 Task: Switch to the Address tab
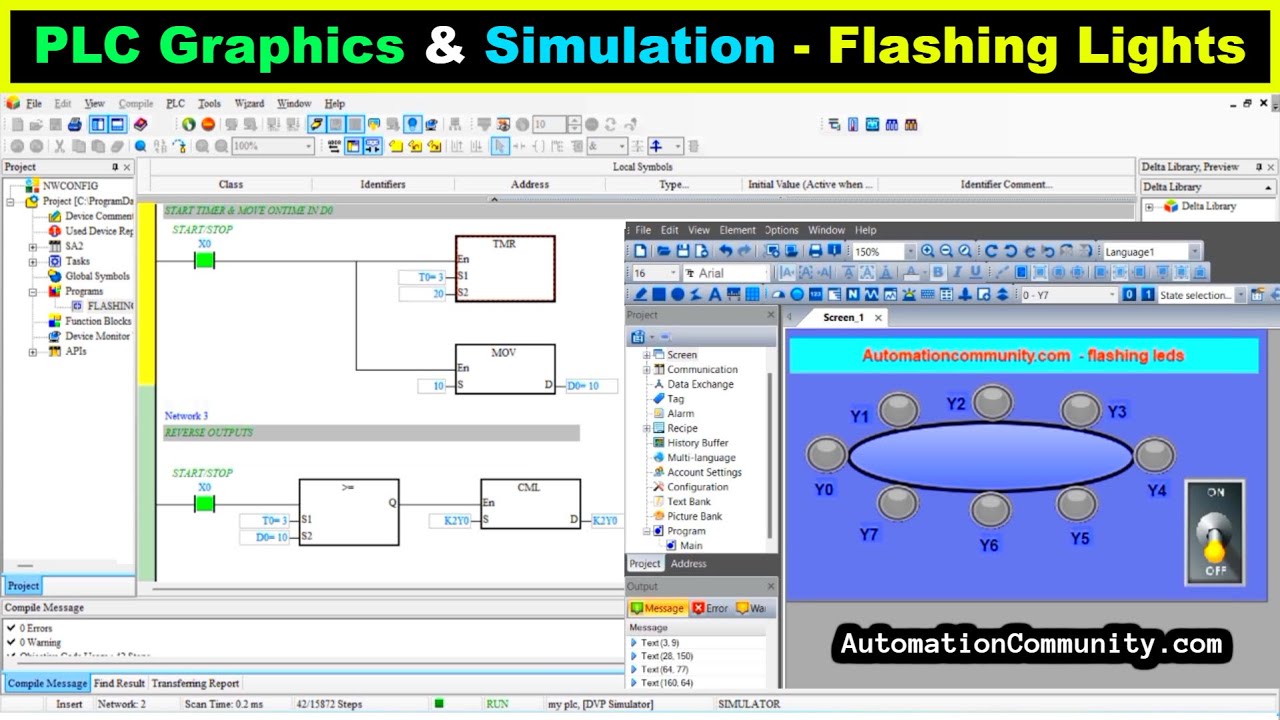(688, 563)
